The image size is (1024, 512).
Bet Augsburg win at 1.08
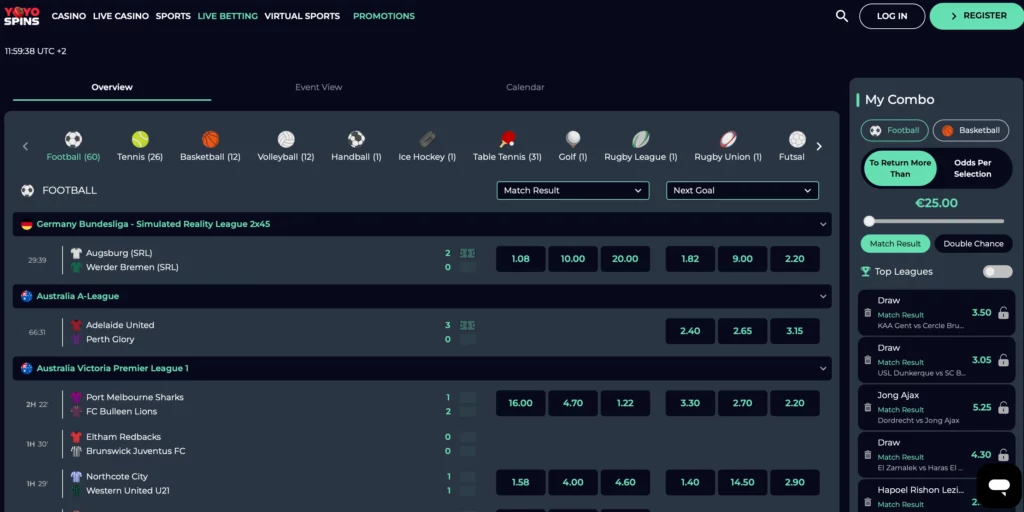[520, 259]
